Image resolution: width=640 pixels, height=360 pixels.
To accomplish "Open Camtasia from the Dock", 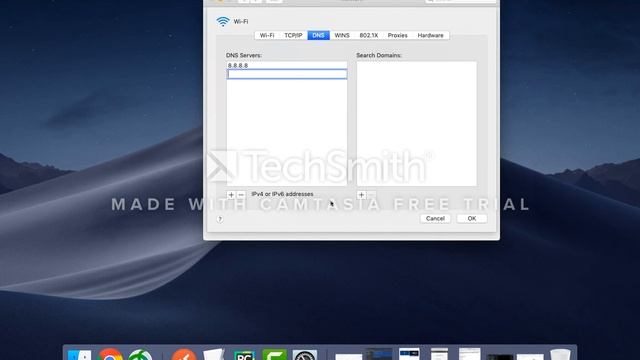I will tap(274, 355).
